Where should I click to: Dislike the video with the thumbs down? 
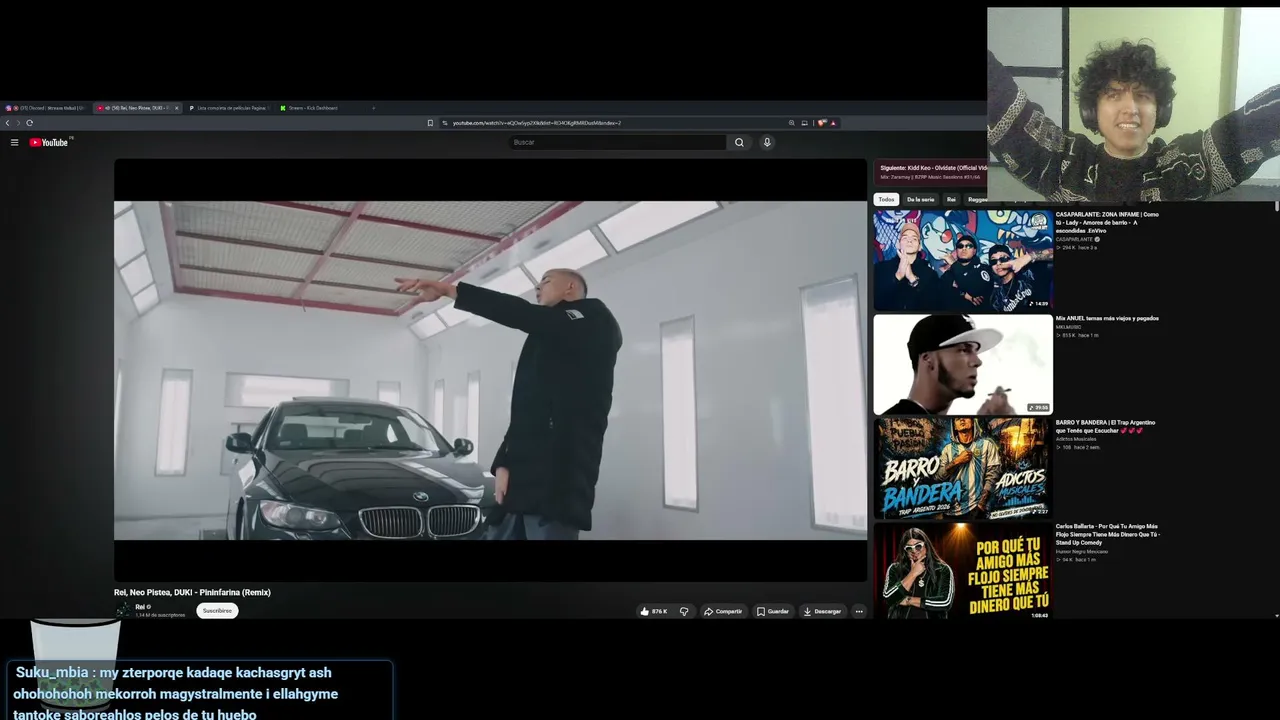pos(684,611)
